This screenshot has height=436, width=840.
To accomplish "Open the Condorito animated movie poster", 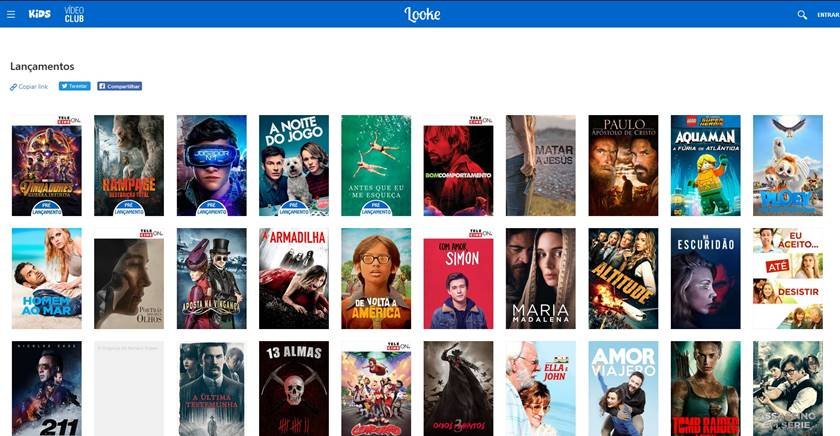I will [376, 389].
